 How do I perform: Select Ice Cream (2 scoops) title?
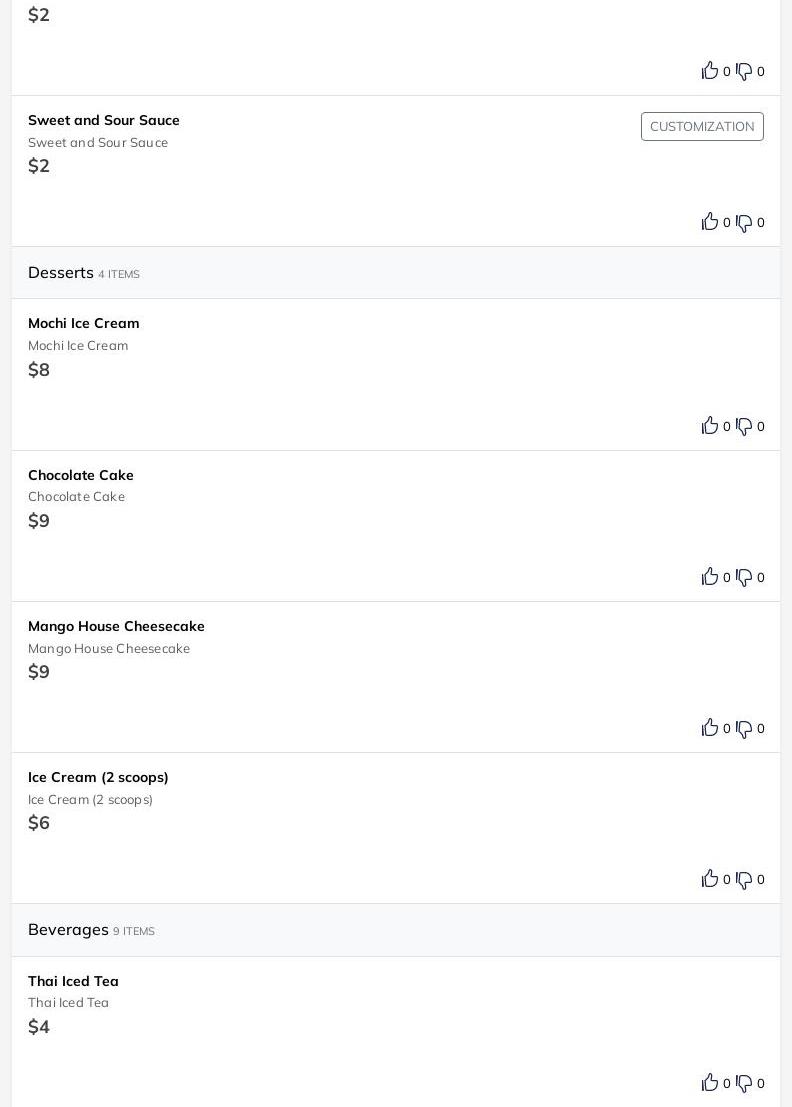tap(98, 777)
